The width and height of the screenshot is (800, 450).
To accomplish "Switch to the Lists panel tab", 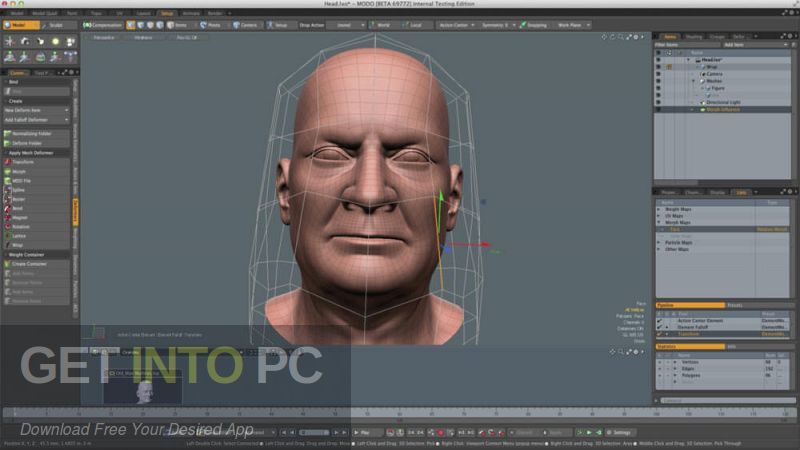I will (741, 192).
